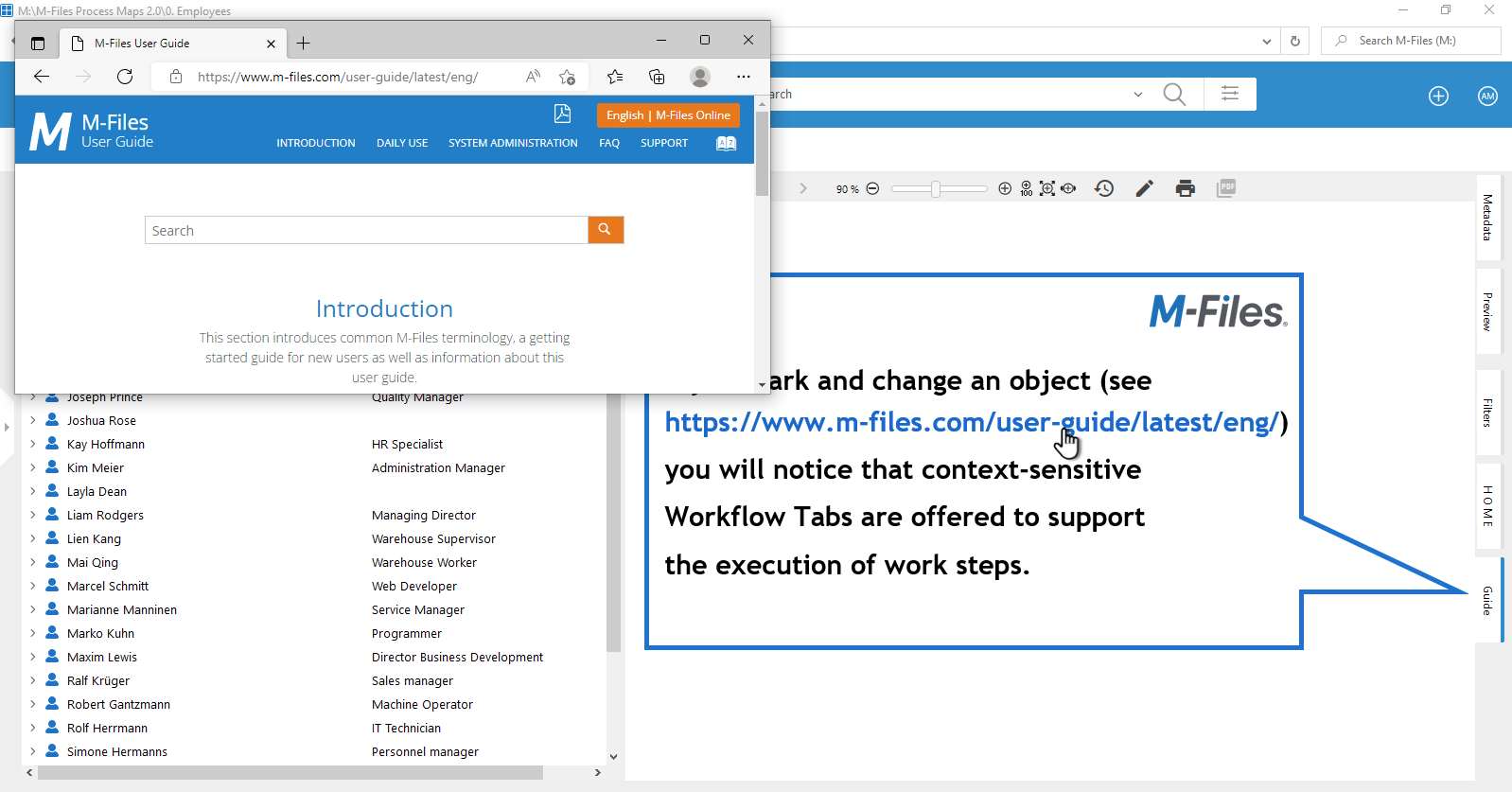Open the A-Z glossary book icon
The width and height of the screenshot is (1512, 792).
pos(726,144)
